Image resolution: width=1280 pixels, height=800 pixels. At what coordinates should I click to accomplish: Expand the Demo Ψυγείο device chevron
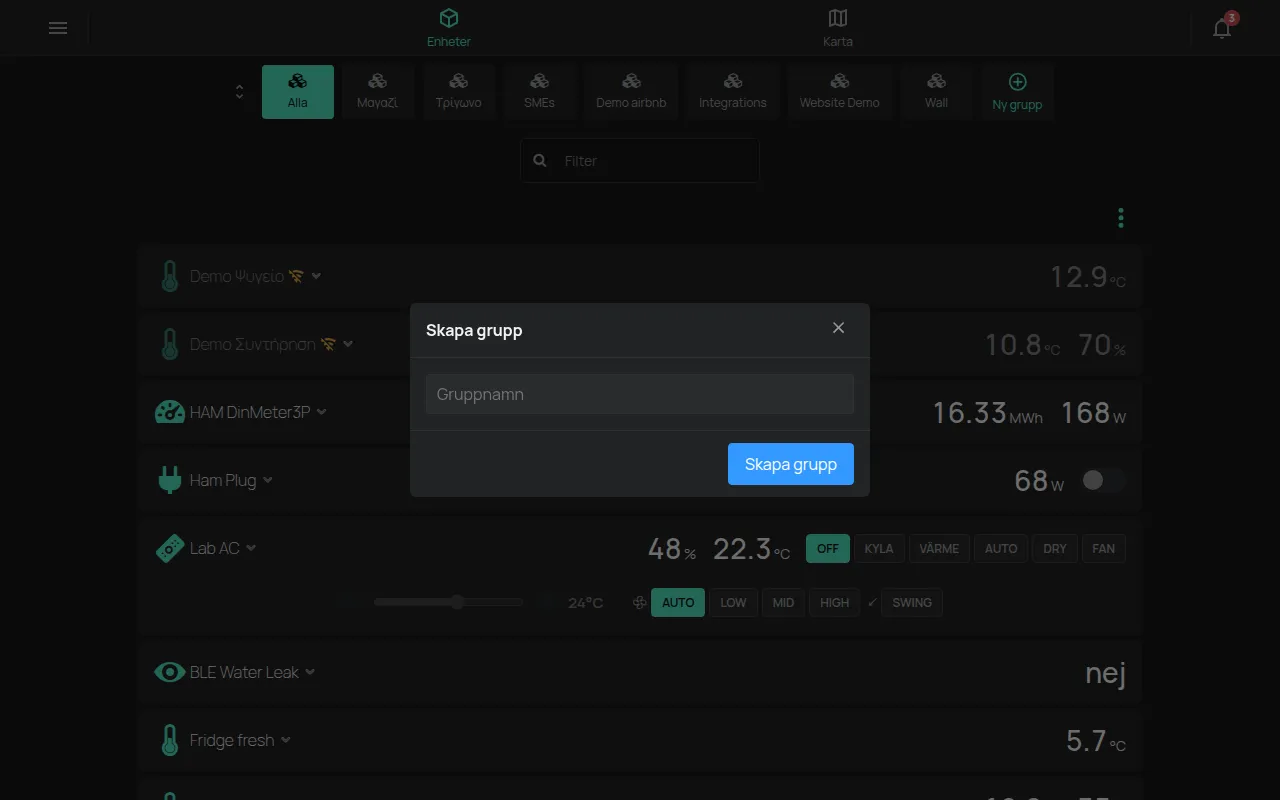point(316,276)
